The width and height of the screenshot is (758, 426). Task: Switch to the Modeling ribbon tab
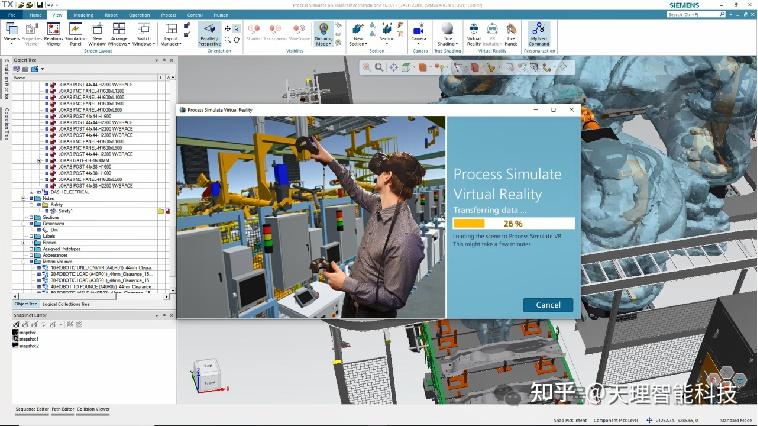click(x=84, y=15)
